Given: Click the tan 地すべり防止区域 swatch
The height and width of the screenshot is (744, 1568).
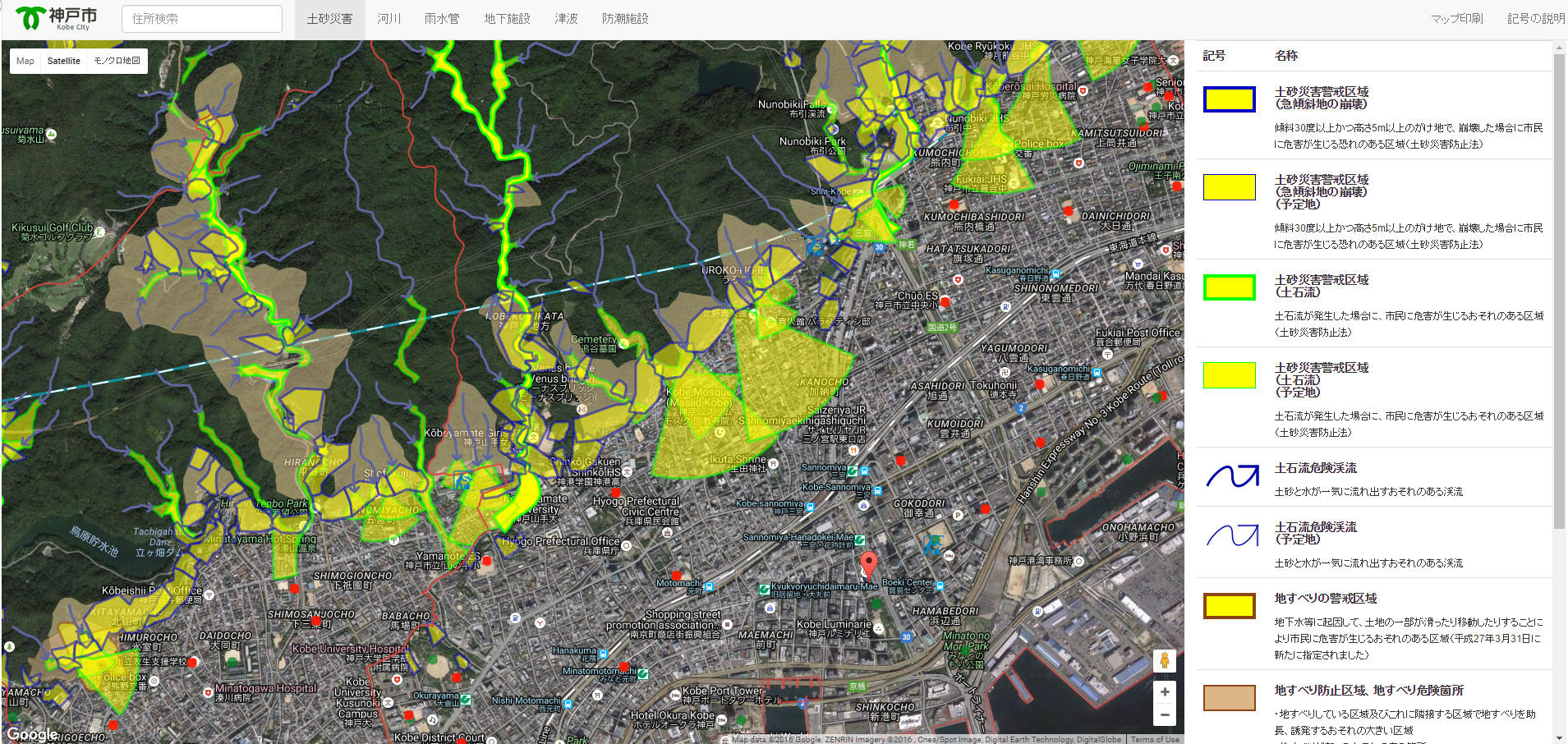Looking at the screenshot, I should [x=1229, y=698].
